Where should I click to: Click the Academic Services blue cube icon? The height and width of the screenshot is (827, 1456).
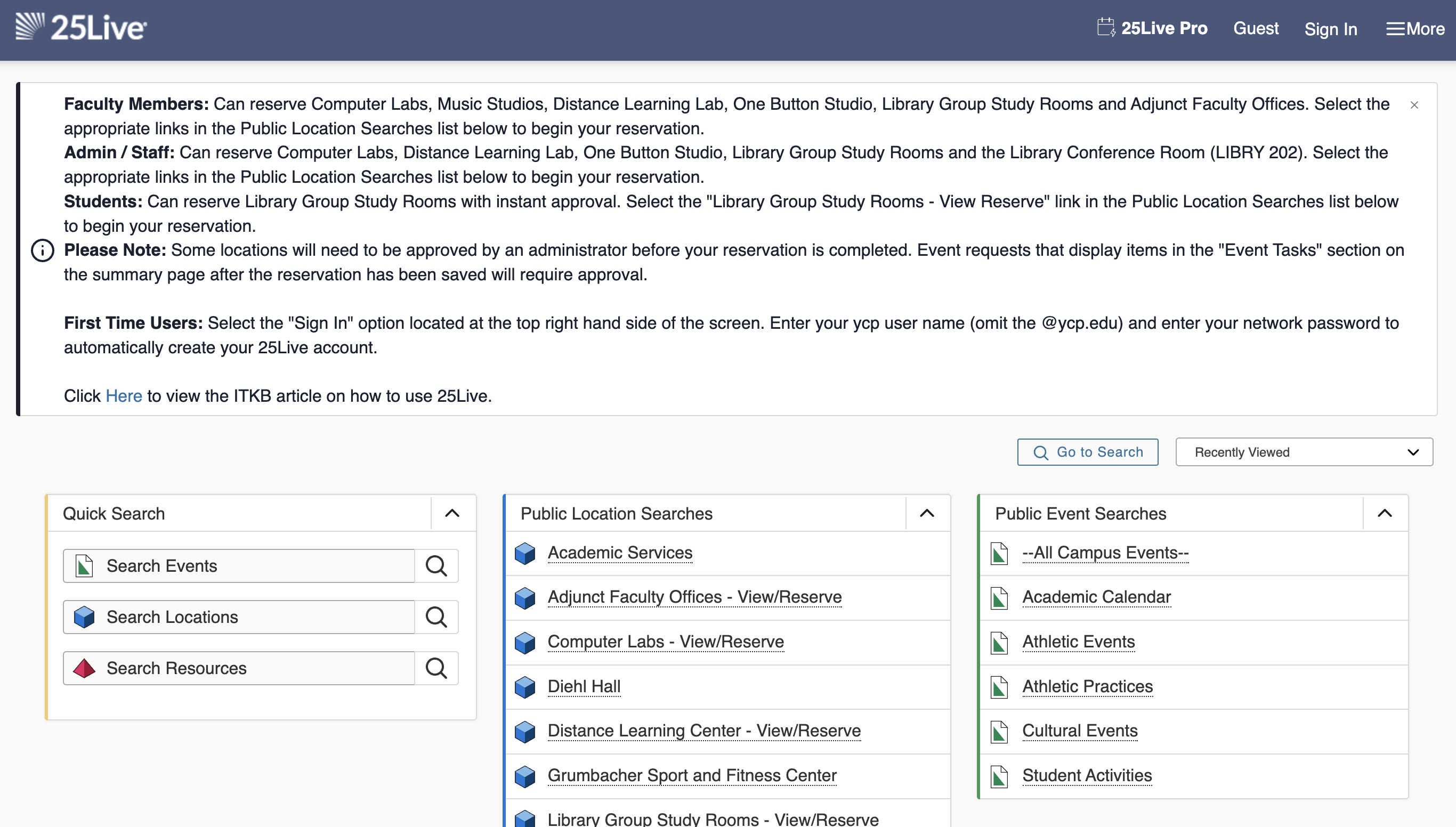525,553
